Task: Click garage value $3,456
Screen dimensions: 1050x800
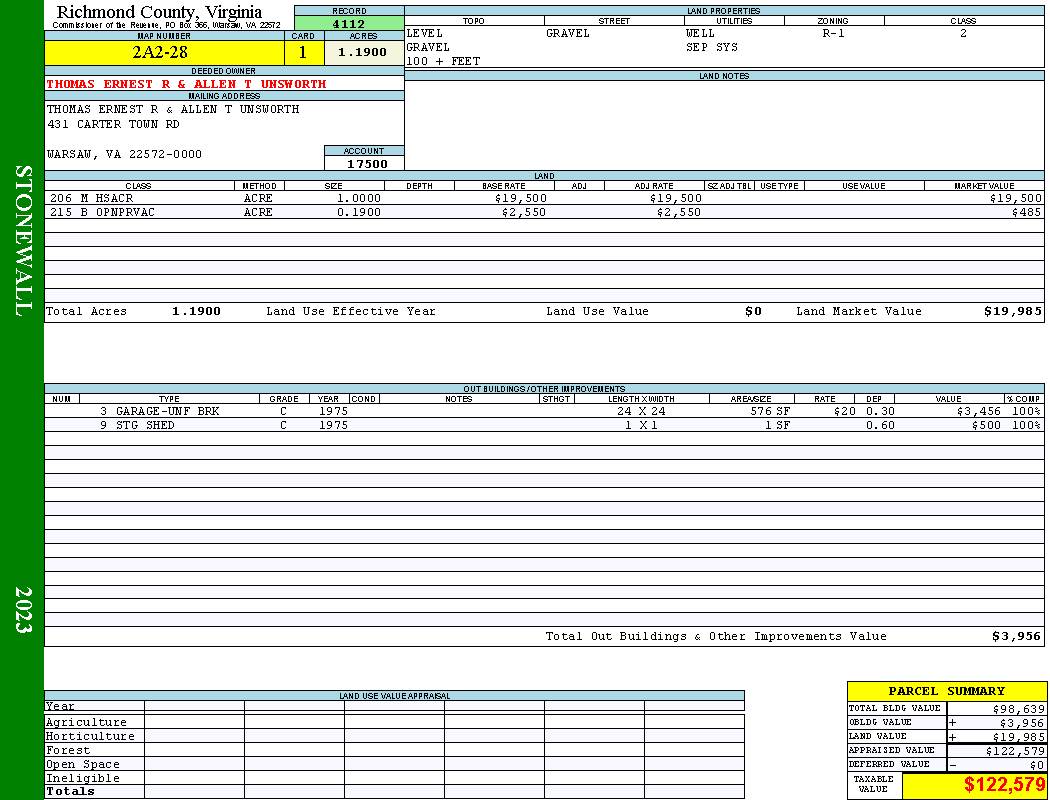Action: [979, 411]
